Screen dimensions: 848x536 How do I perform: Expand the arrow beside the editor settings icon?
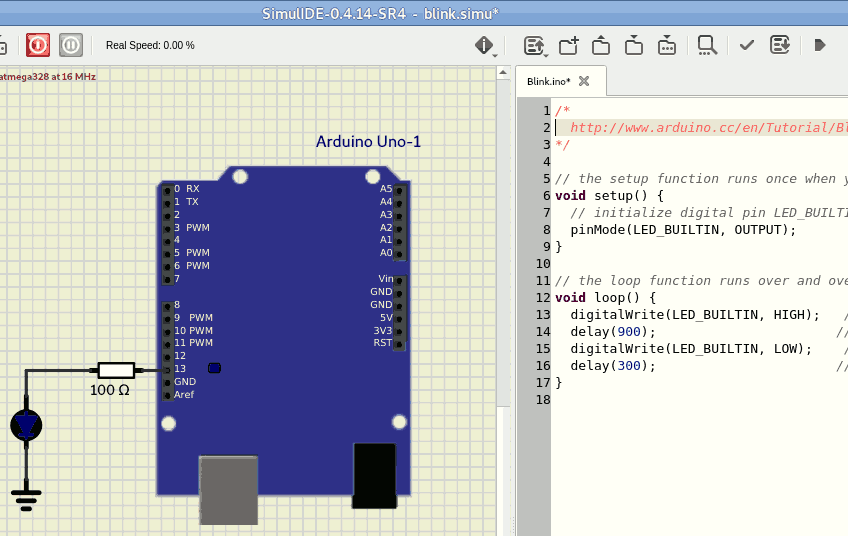pyautogui.click(x=546, y=55)
